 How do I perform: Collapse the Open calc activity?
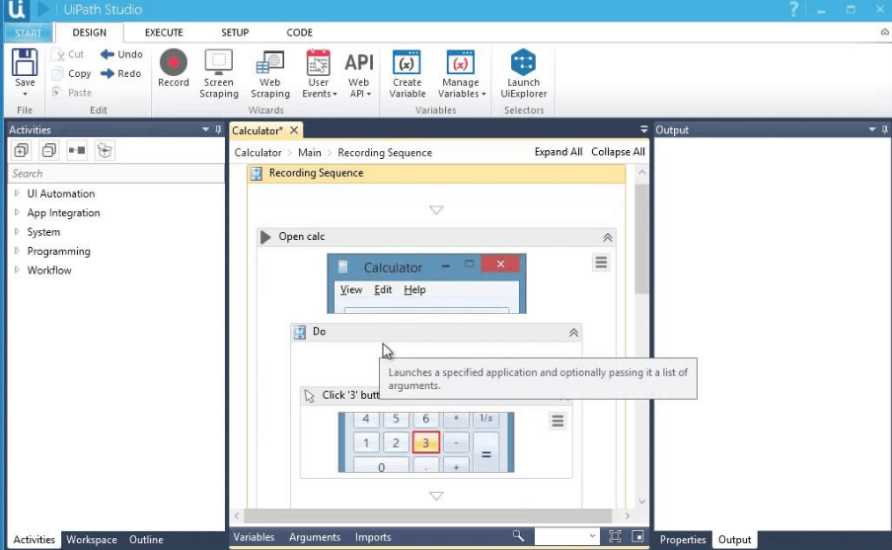coord(608,237)
